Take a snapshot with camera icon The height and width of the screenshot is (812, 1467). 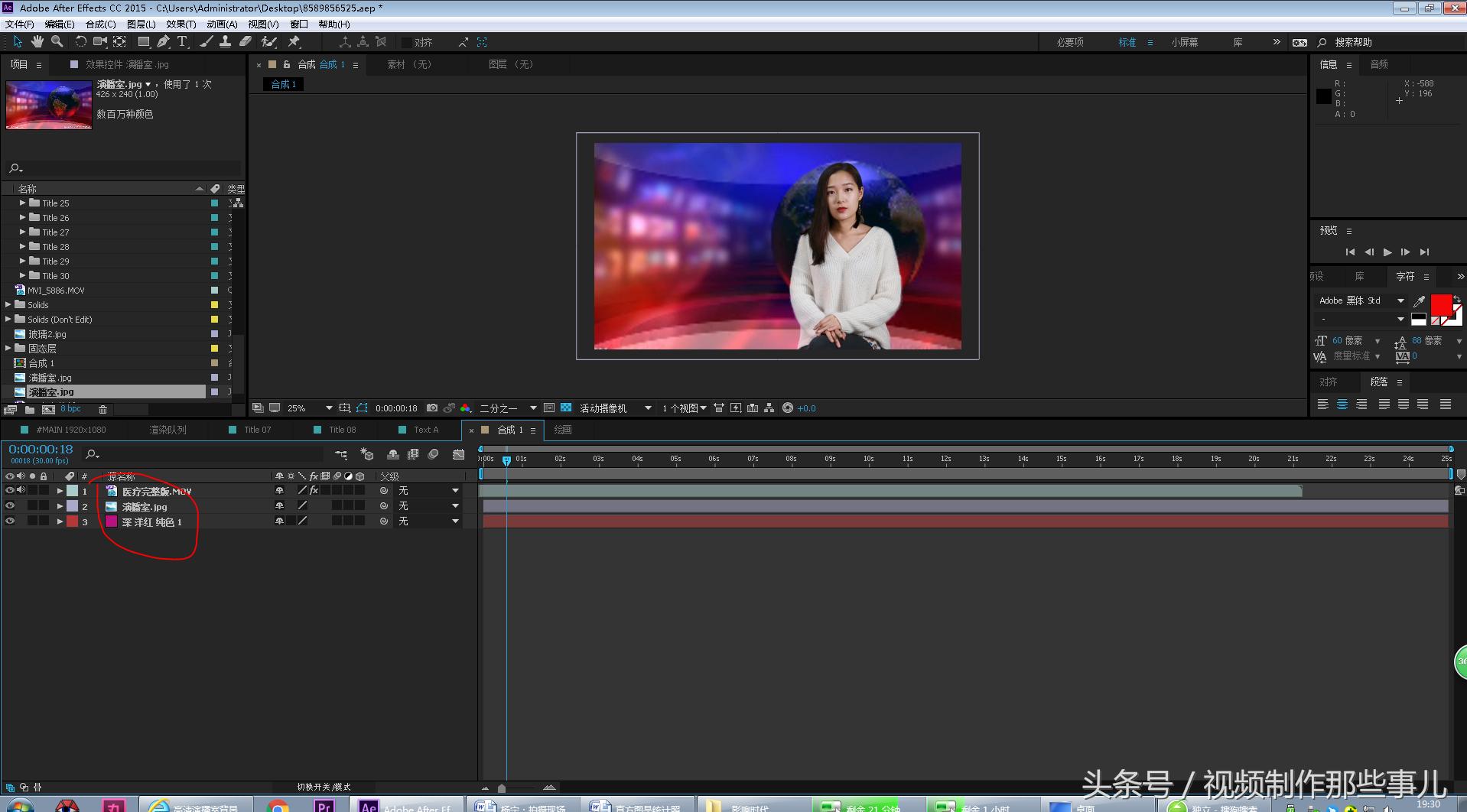(432, 408)
